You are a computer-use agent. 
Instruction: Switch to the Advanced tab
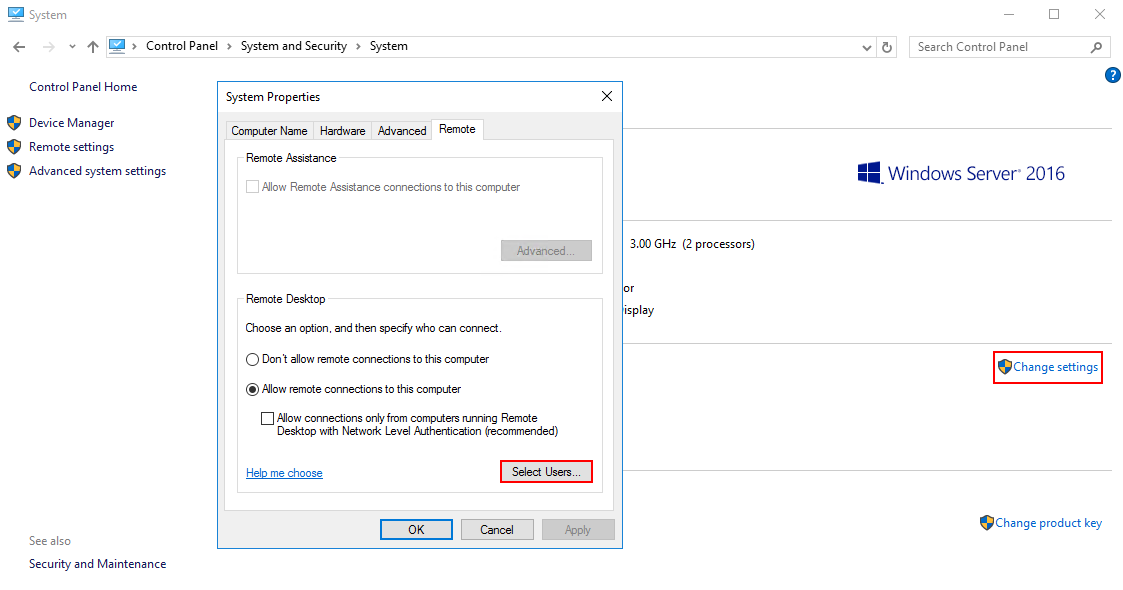402,131
